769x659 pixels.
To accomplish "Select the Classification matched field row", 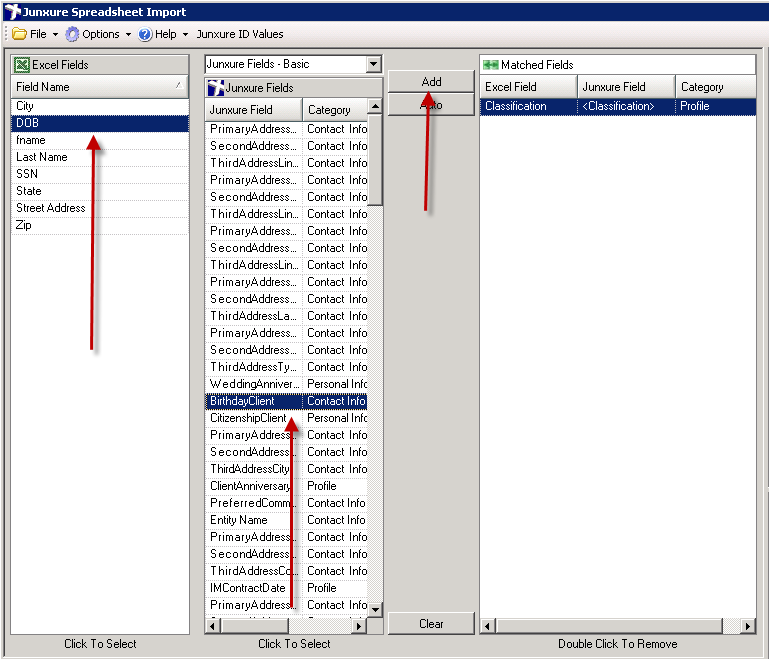I will pos(617,106).
